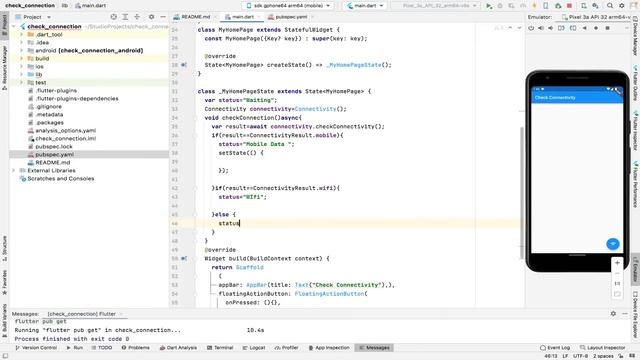Open the Pixel 3a API 32 AVD dropdown
This screenshot has width=640, height=360.
(x=436, y=6)
